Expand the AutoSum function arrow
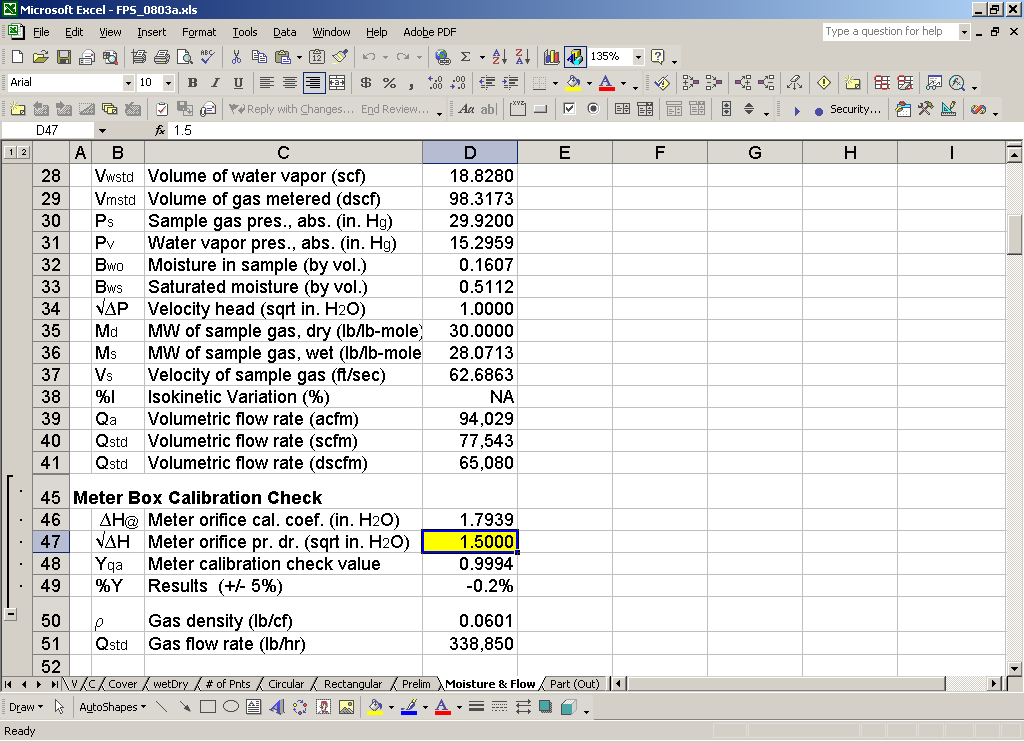The image size is (1024, 743). pyautogui.click(x=482, y=57)
